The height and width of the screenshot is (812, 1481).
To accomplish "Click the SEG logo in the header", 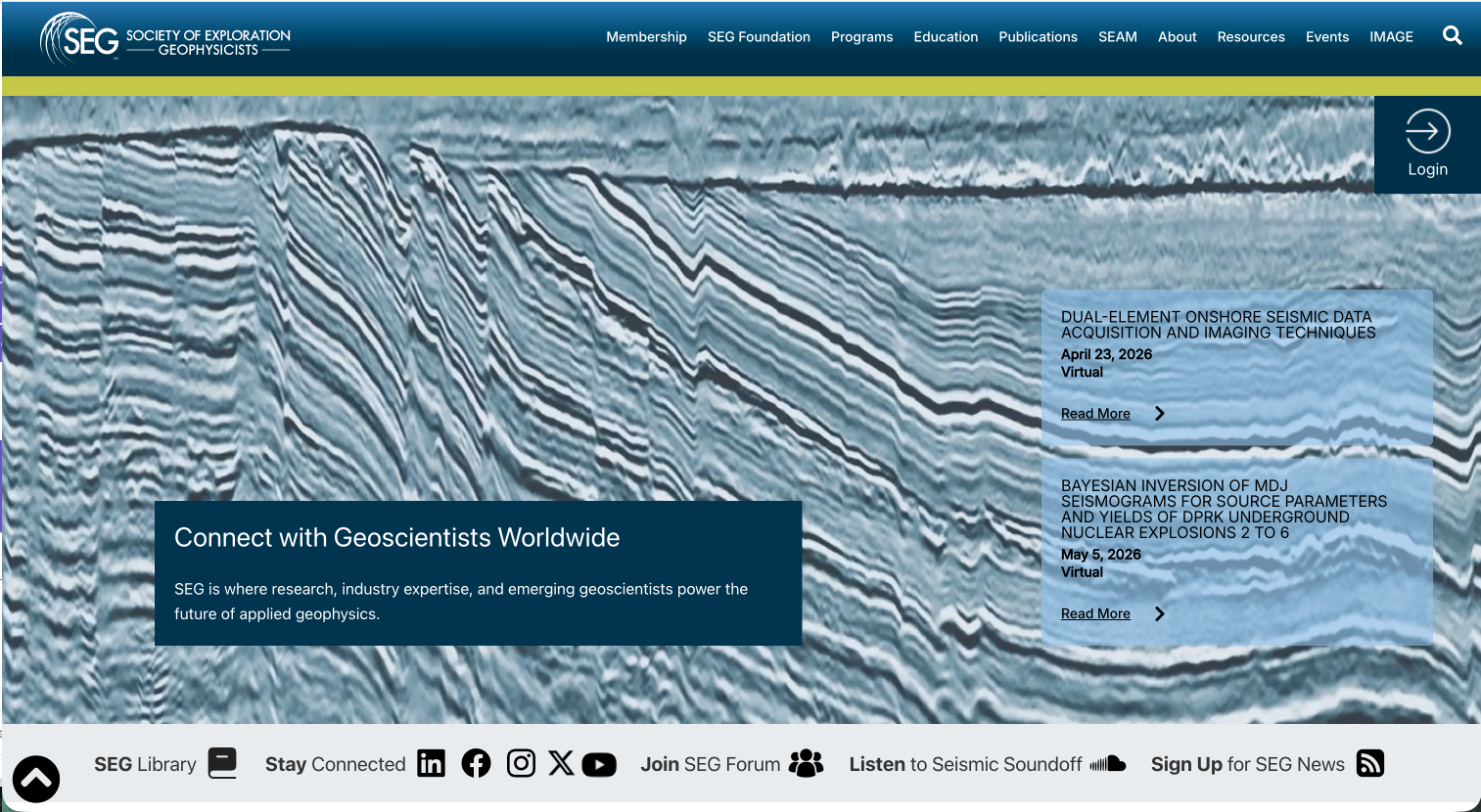I will point(164,40).
